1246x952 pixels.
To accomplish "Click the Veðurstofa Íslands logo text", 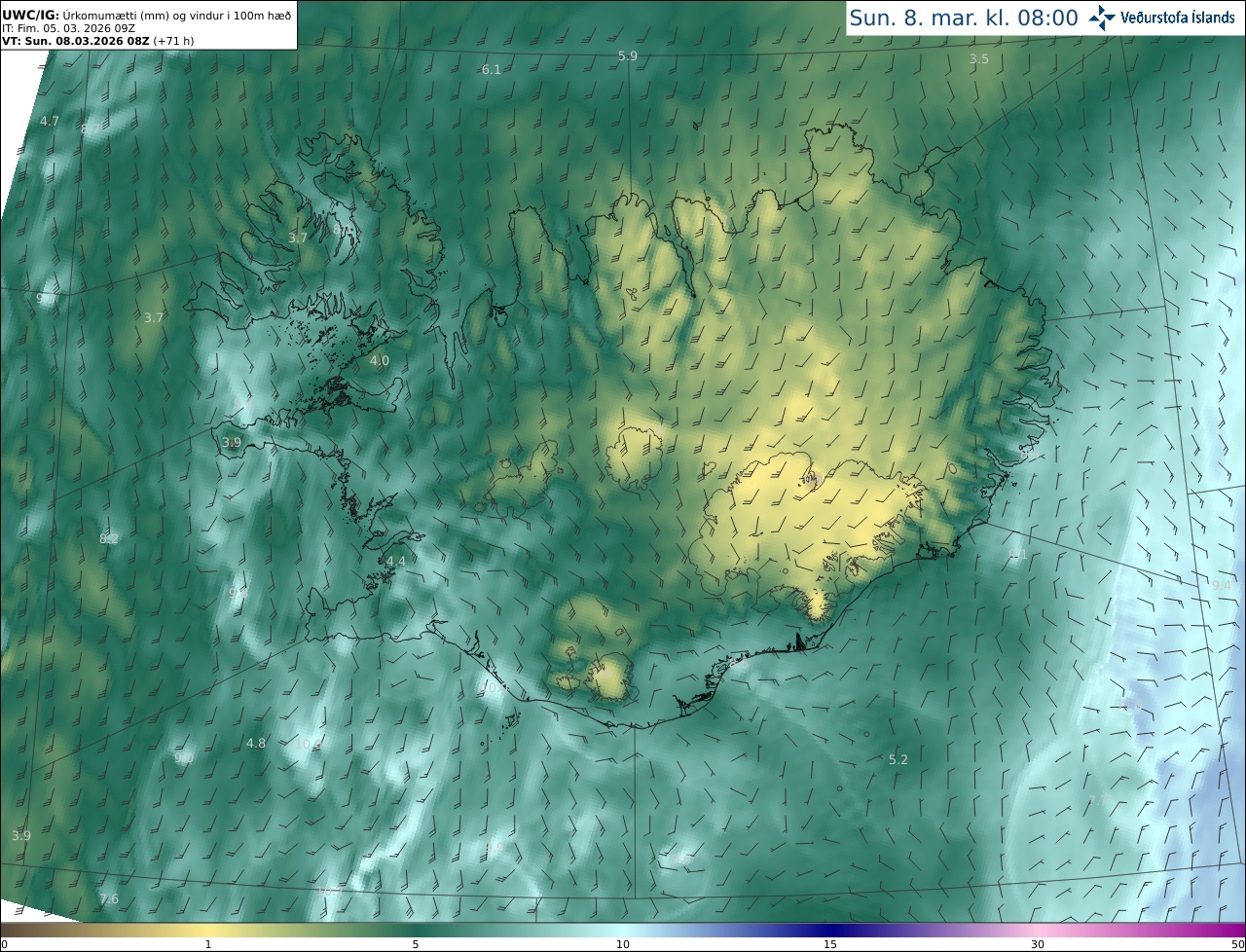I will (x=1177, y=18).
